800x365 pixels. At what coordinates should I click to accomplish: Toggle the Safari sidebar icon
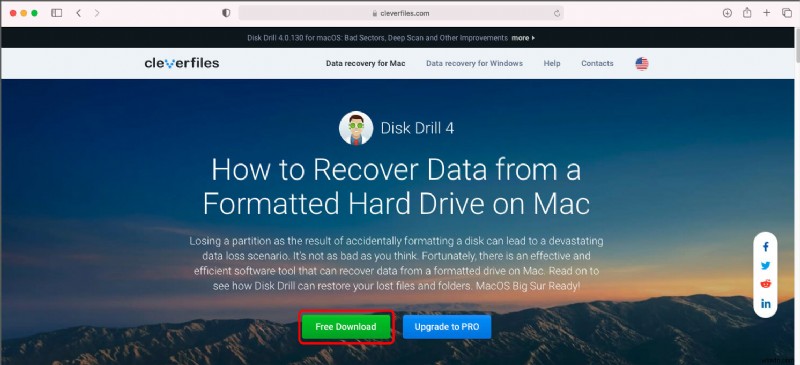click(x=57, y=13)
